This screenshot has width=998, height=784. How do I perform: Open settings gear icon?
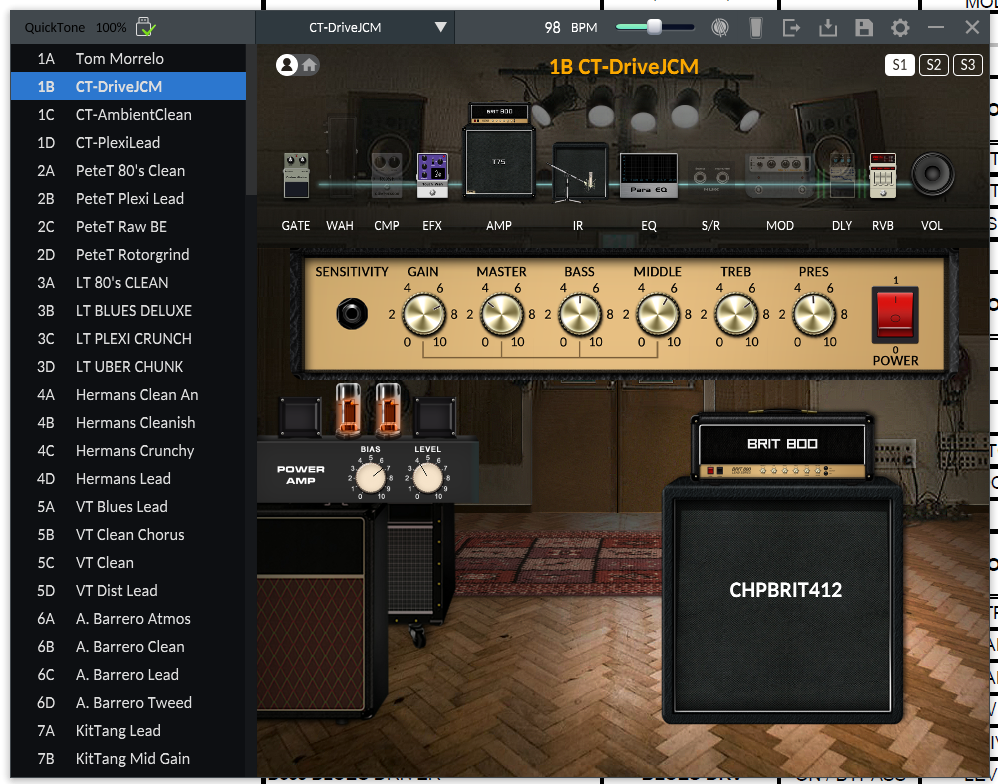pyautogui.click(x=900, y=27)
